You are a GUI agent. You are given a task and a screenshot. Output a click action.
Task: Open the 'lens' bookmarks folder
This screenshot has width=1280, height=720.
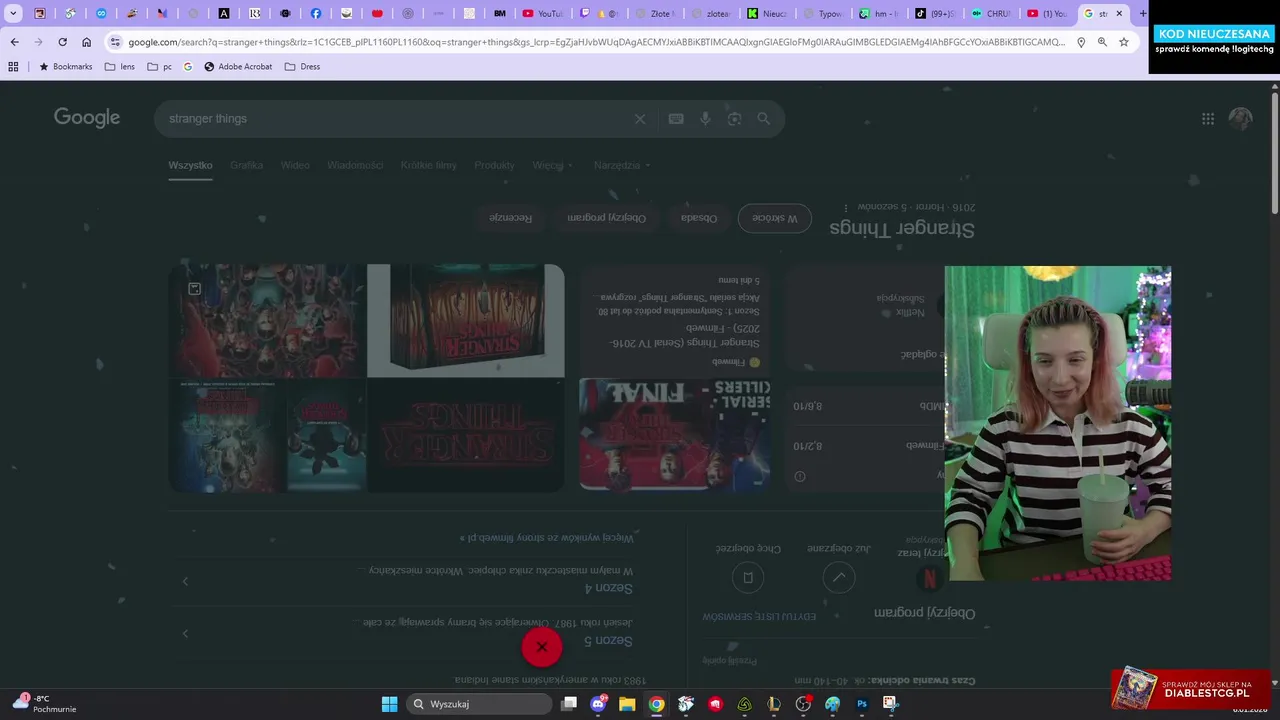click(119, 66)
